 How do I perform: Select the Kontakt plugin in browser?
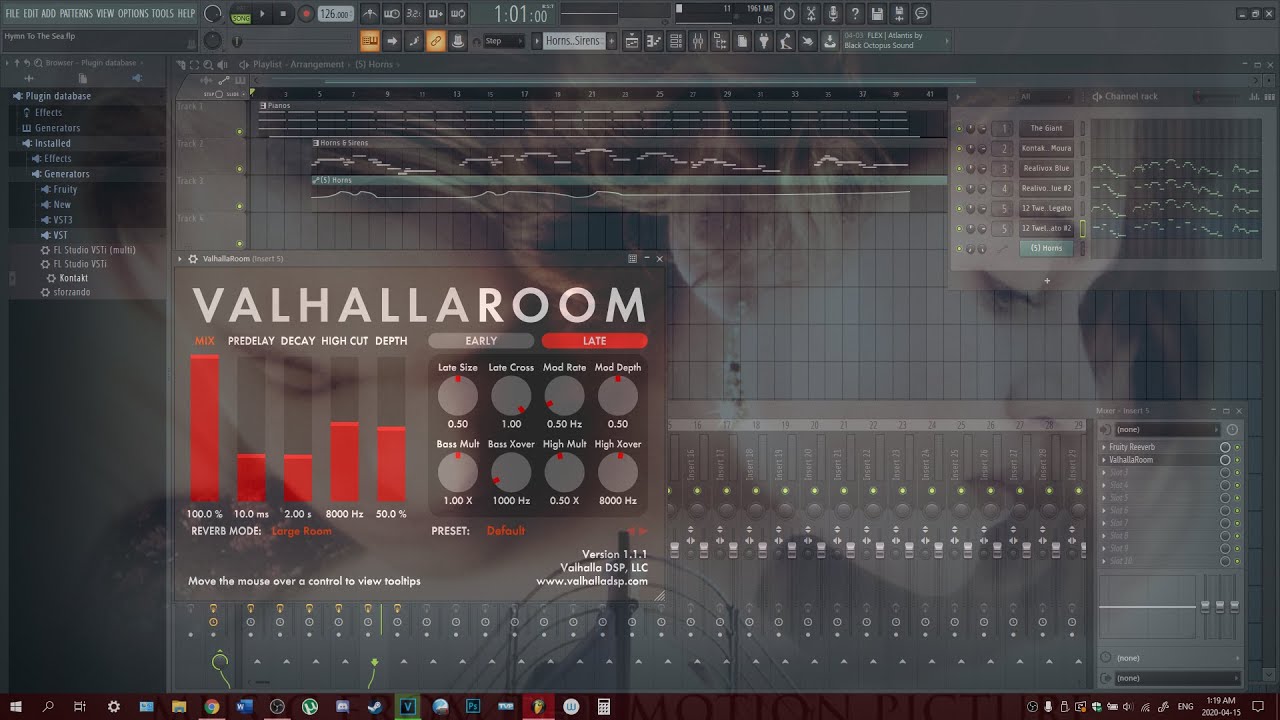pos(73,278)
